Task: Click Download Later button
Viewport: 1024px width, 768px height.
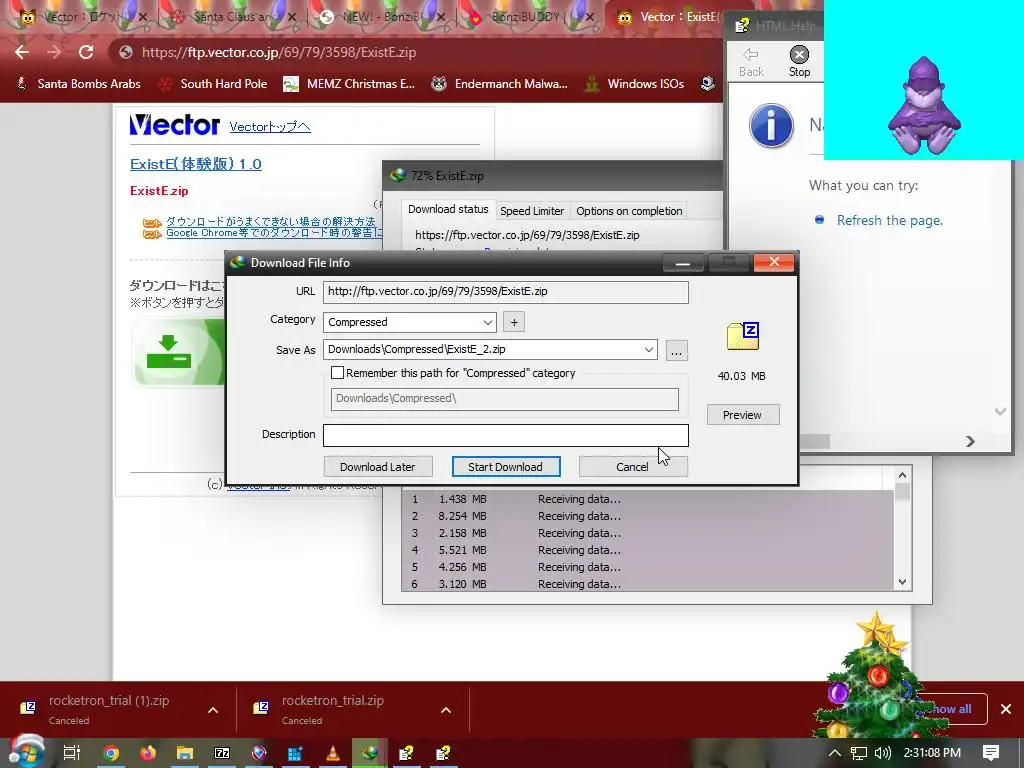Action: point(377,467)
